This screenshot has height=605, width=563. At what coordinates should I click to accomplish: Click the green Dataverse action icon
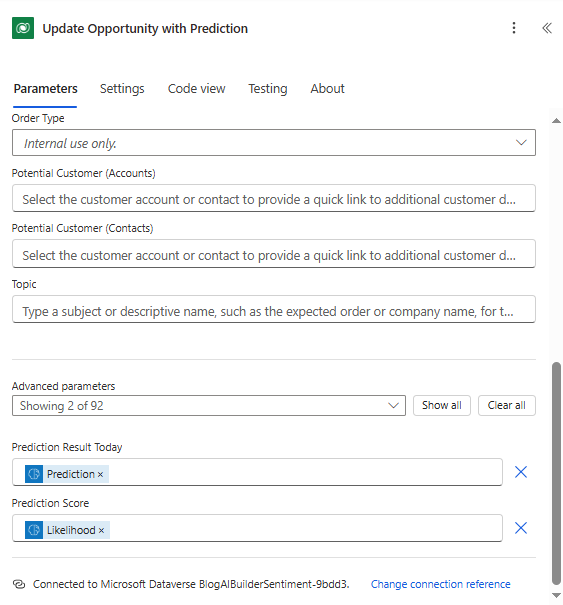coord(23,28)
